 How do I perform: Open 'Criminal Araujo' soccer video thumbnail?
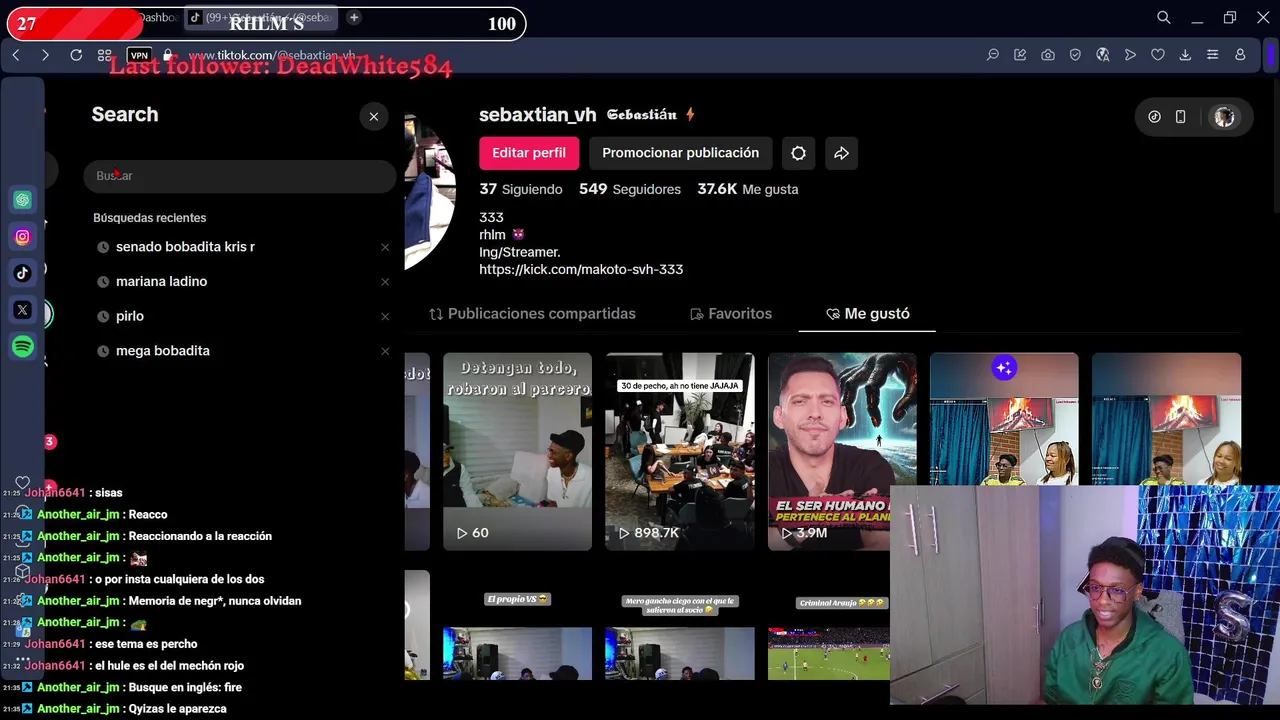(x=829, y=625)
